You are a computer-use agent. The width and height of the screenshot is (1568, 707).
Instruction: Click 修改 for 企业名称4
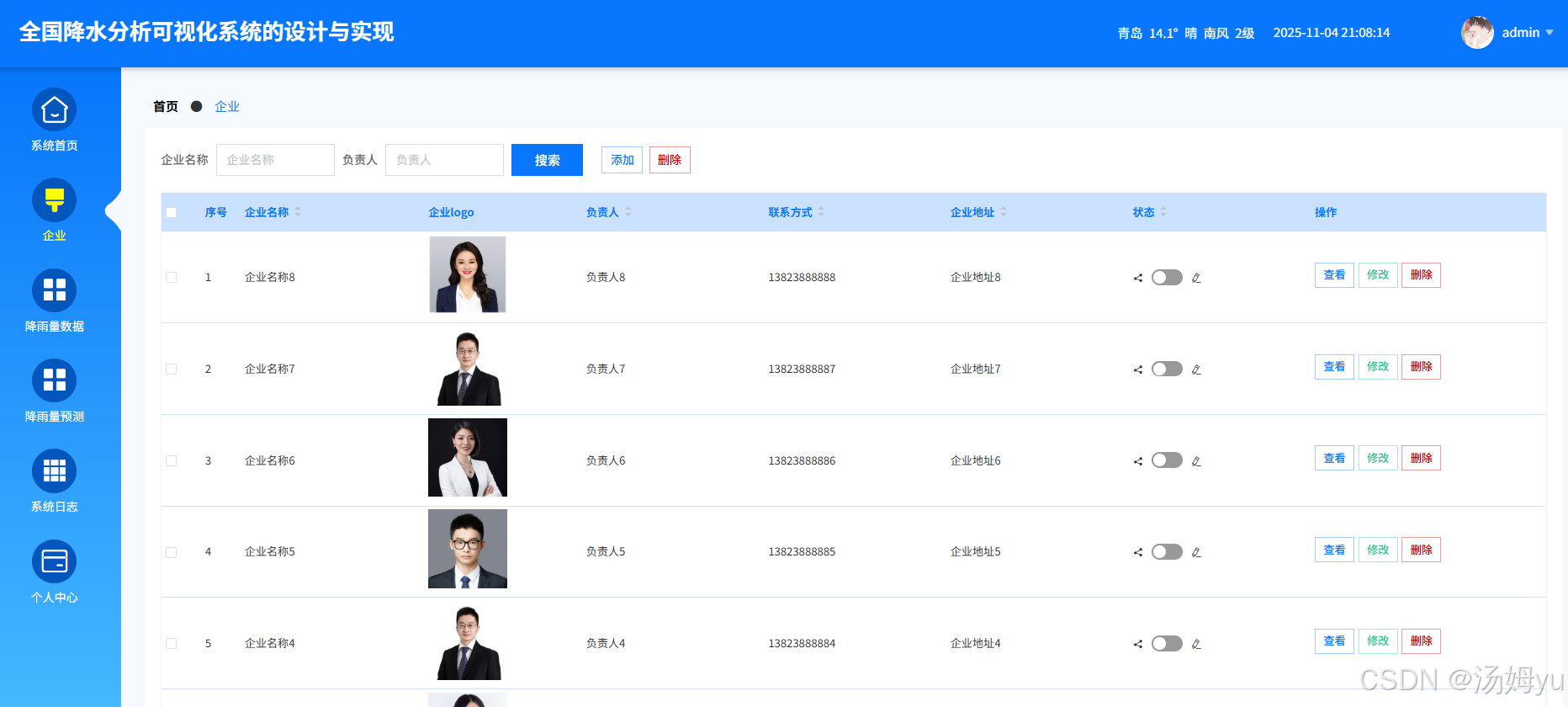point(1378,641)
